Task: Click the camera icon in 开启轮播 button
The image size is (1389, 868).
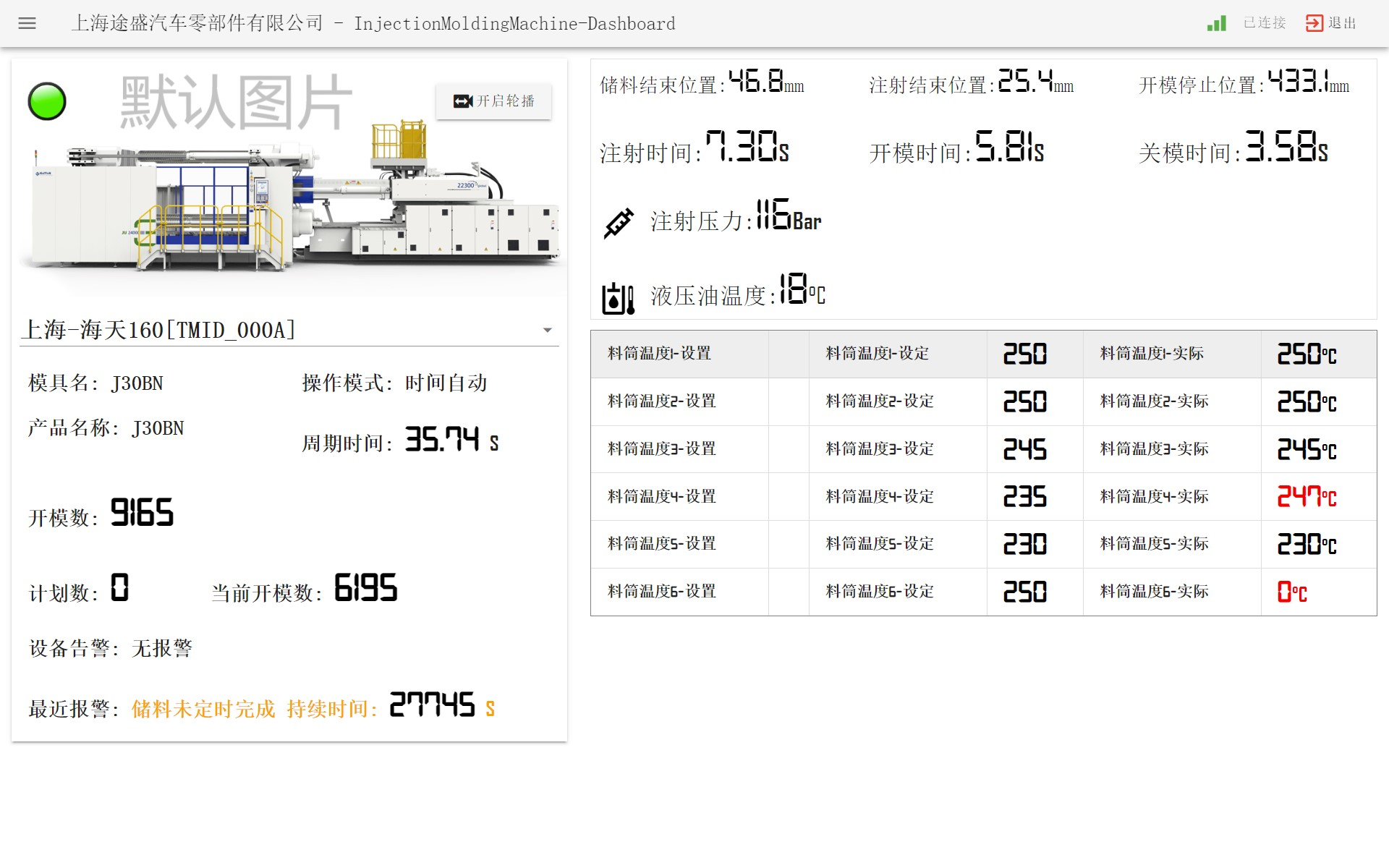Action: 463,101
